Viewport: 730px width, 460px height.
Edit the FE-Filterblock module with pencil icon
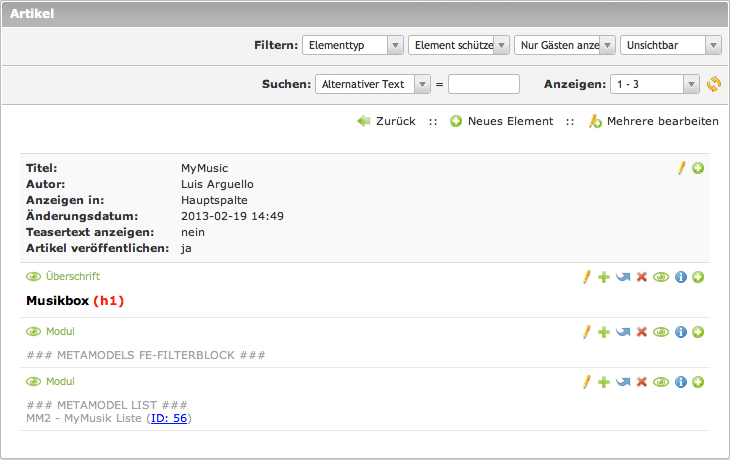click(x=587, y=332)
